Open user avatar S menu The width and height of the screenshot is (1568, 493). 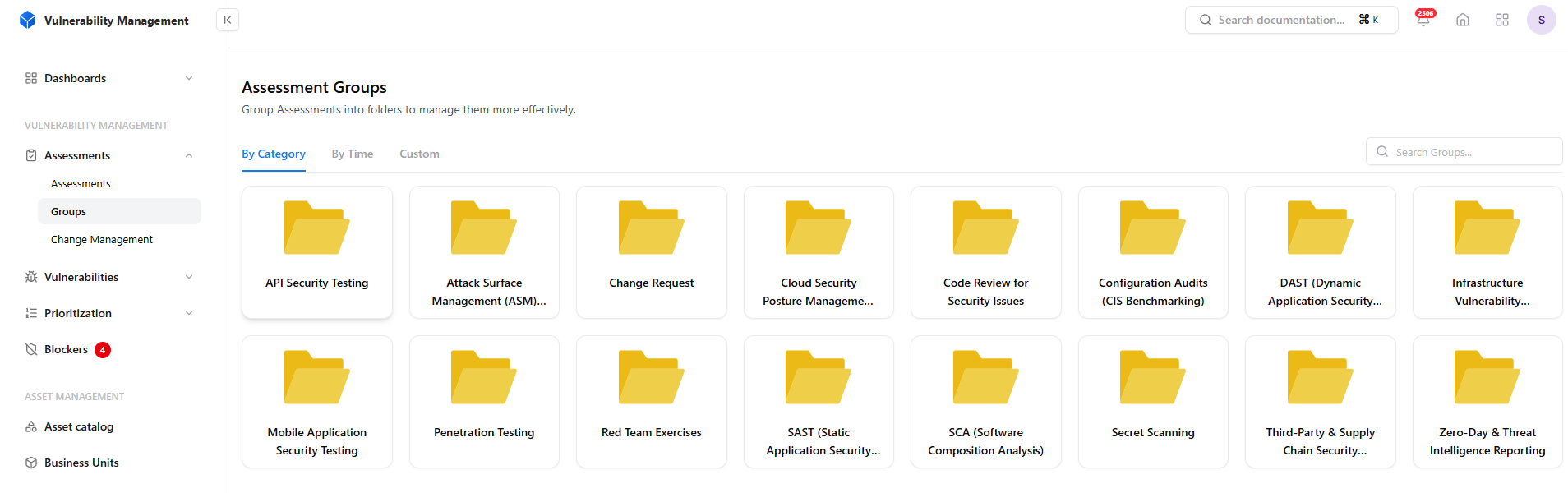[x=1542, y=20]
